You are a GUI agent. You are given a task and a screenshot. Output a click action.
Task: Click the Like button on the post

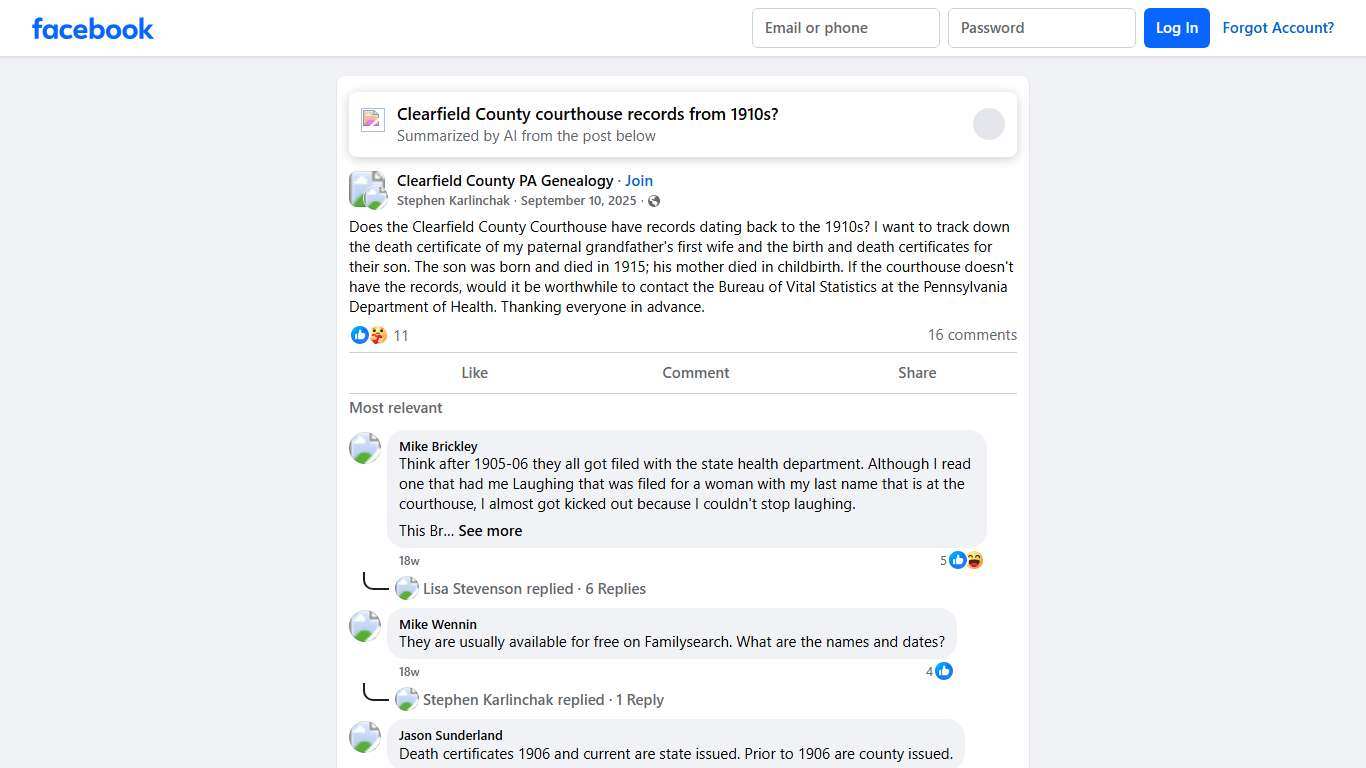pos(474,373)
